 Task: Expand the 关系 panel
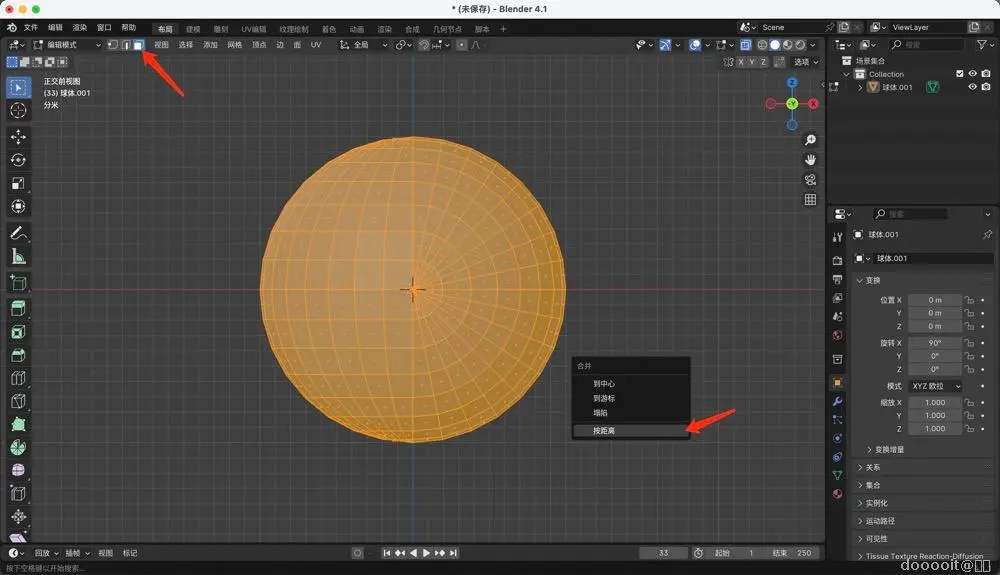point(873,467)
